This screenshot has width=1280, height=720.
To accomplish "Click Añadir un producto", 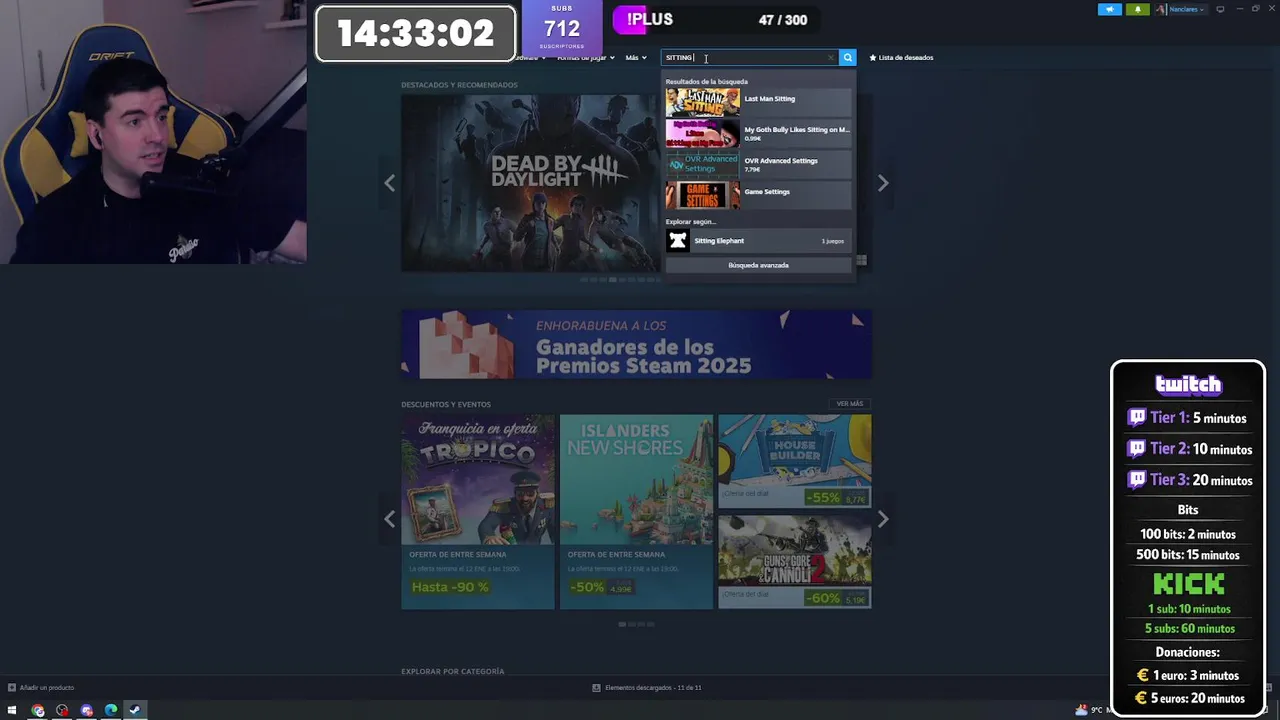I will point(41,688).
